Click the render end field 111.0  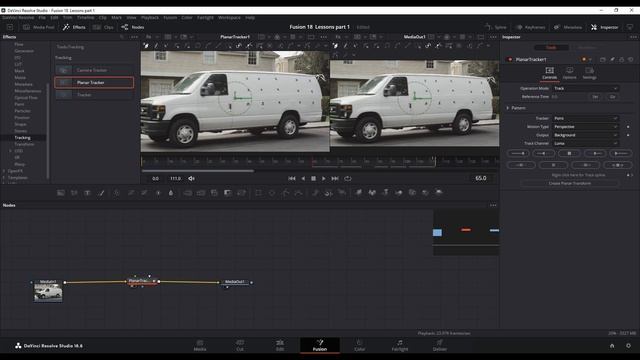[176, 178]
